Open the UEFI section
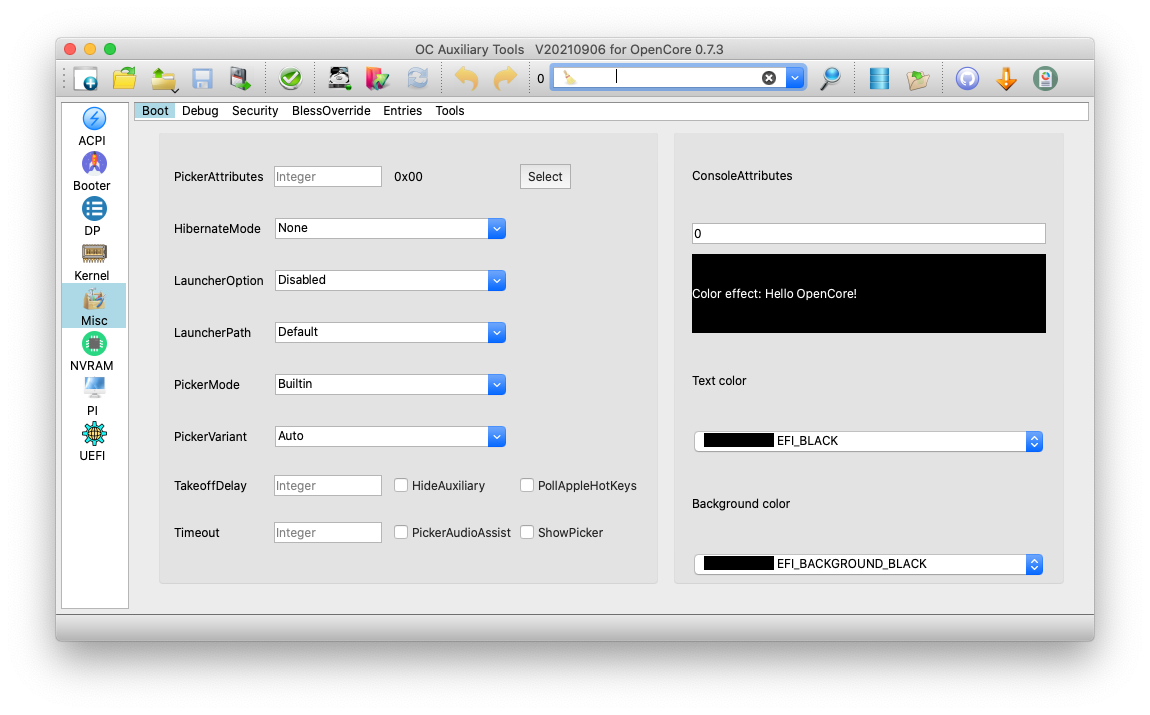1150x715 pixels. tap(94, 441)
